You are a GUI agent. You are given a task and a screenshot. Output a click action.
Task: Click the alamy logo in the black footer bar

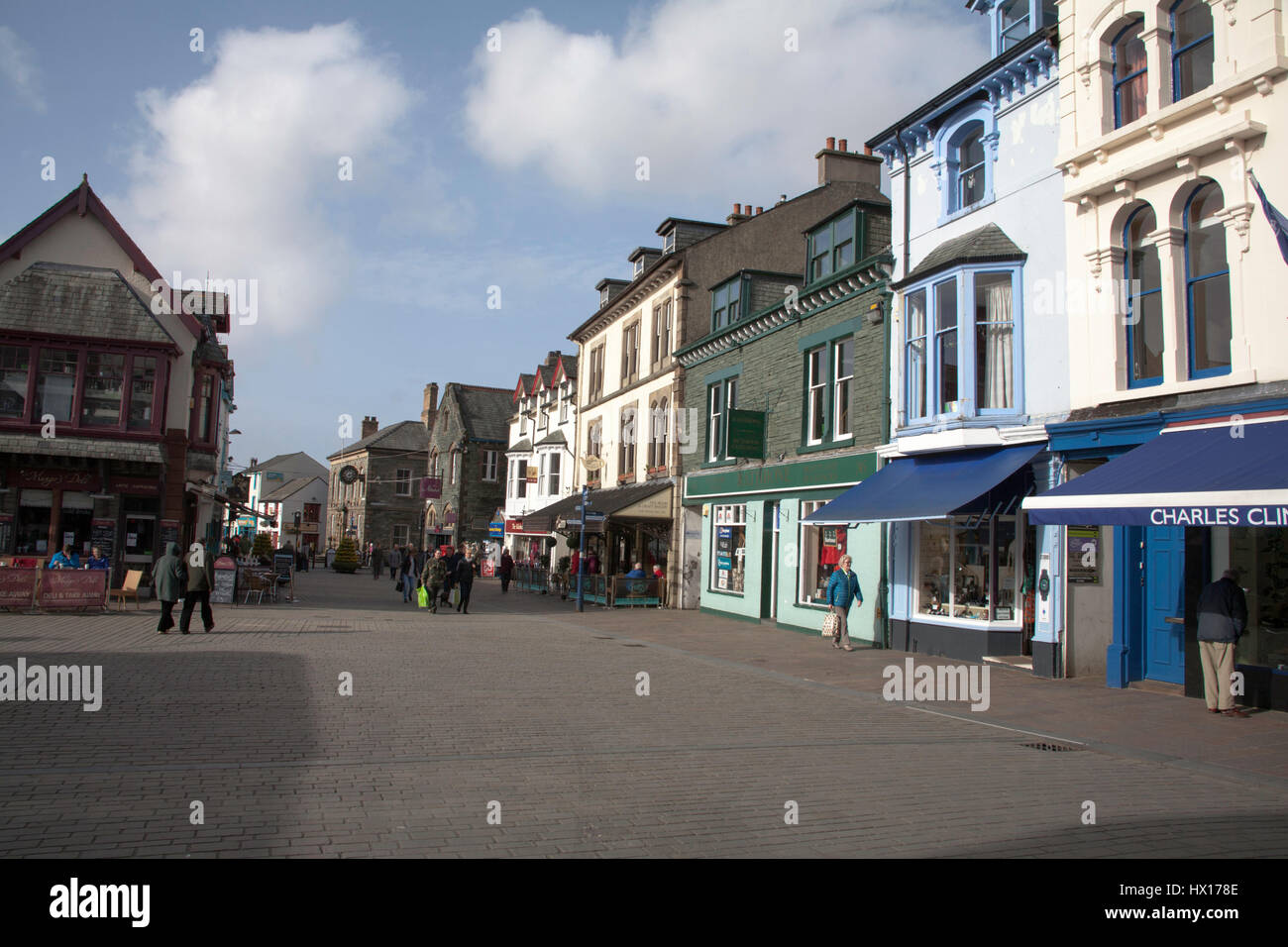[100, 902]
